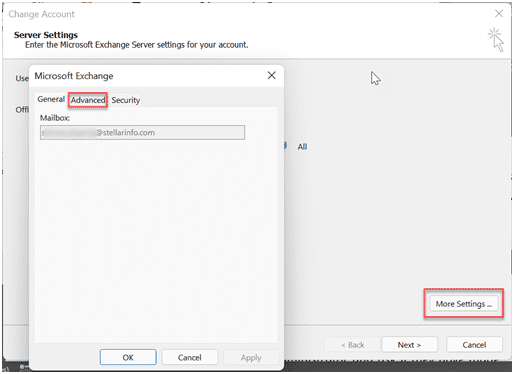This screenshot has width=514, height=374.
Task: Click the 'Enter the Microsoft Exchange Server settings' text
Action: pyautogui.click(x=137, y=45)
